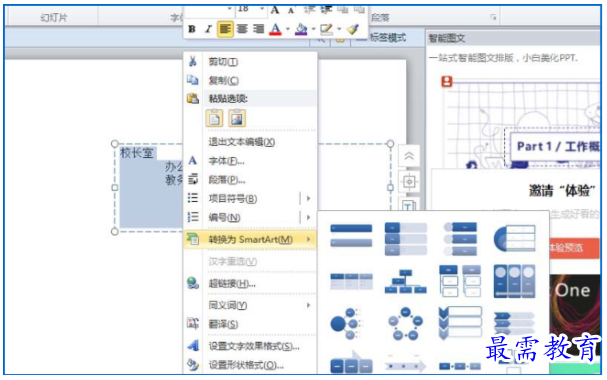
Task: Click the bullets list icon beside 项目符号
Action: pyautogui.click(x=193, y=198)
